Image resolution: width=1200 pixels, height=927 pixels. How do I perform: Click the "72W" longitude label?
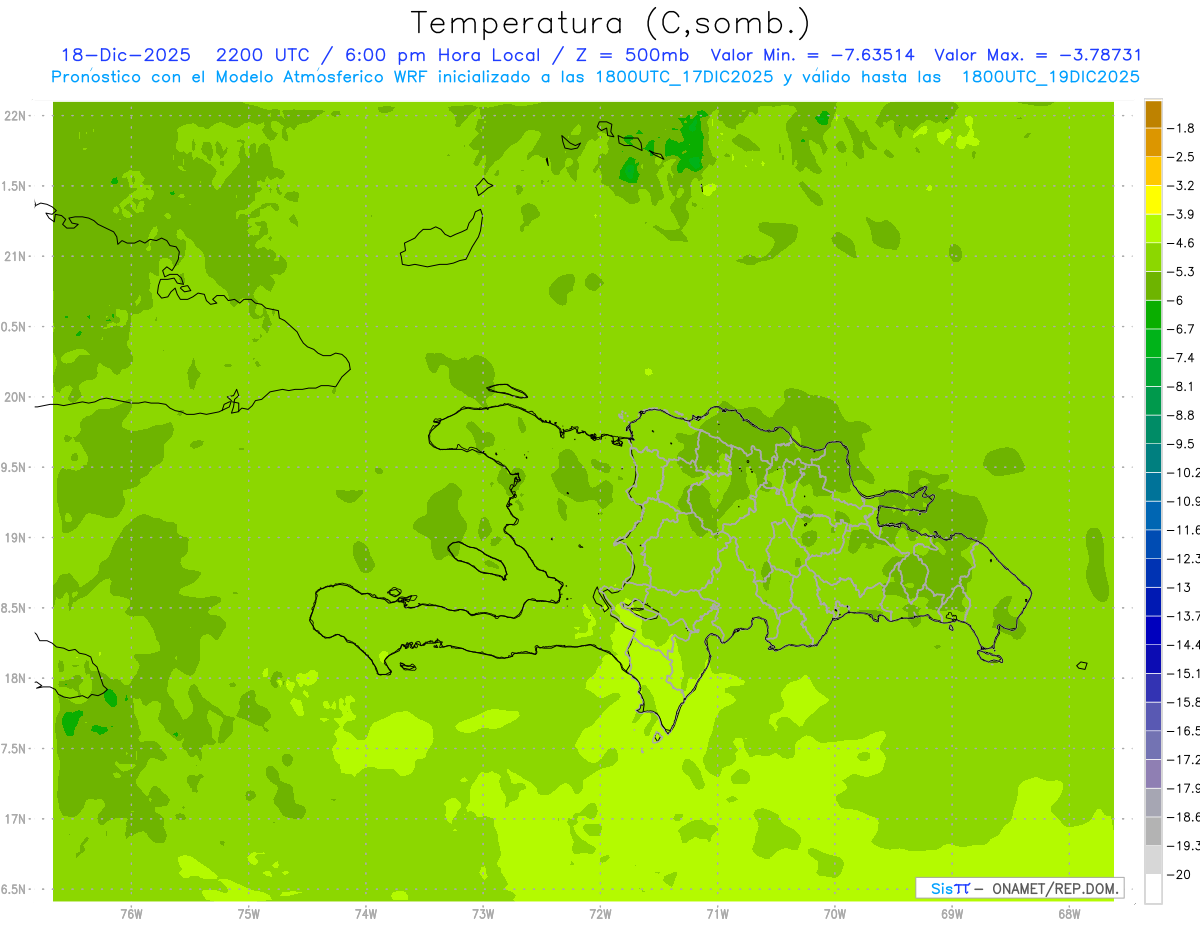(600, 914)
